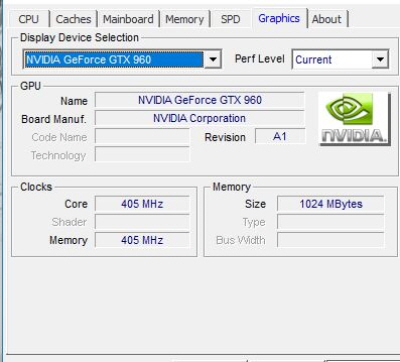Select the NVIDIA GeForce GTX 960 device combo box
Viewport: 400px width, 362px height.
[122, 60]
